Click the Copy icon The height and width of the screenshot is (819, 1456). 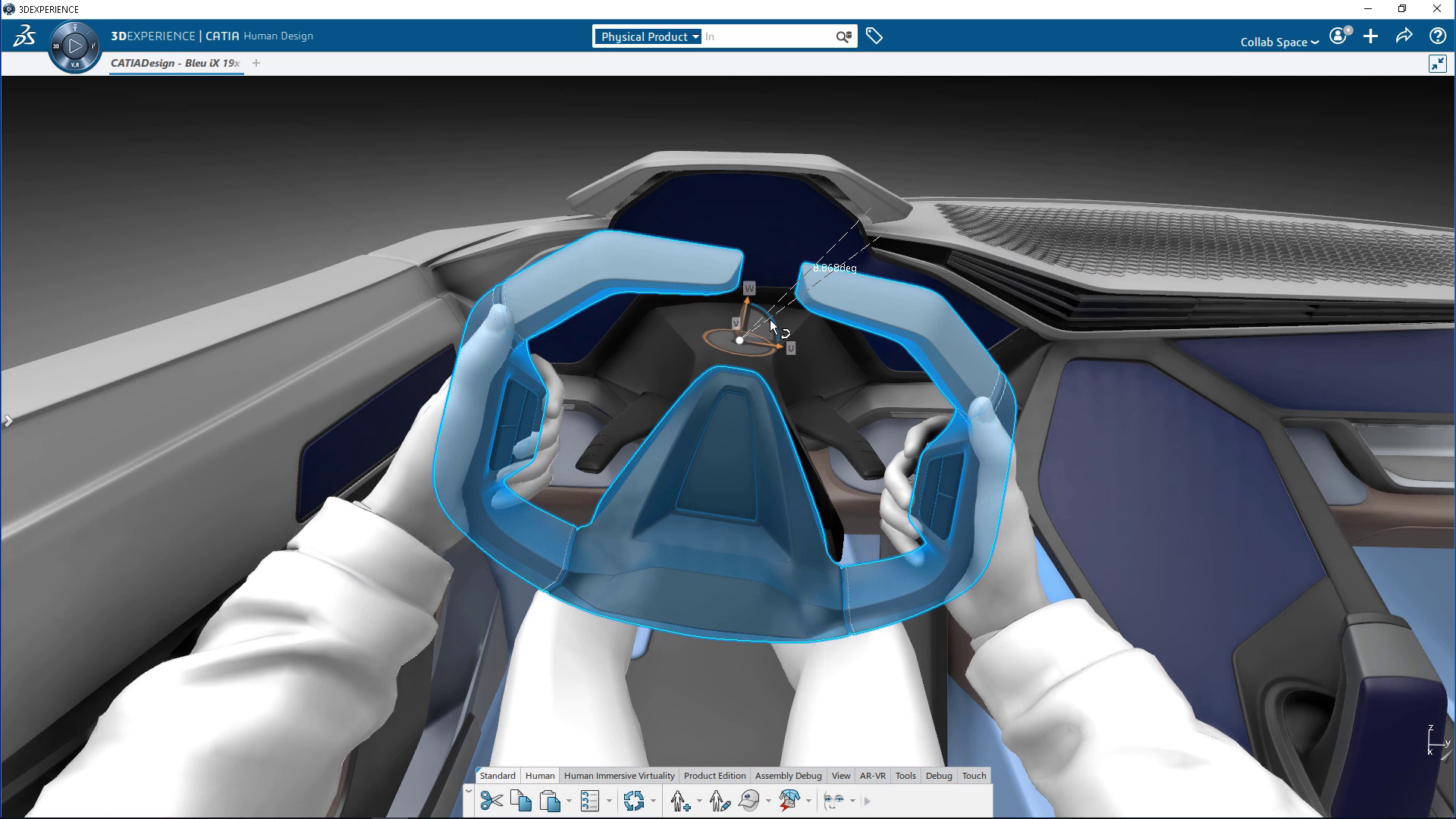(520, 801)
